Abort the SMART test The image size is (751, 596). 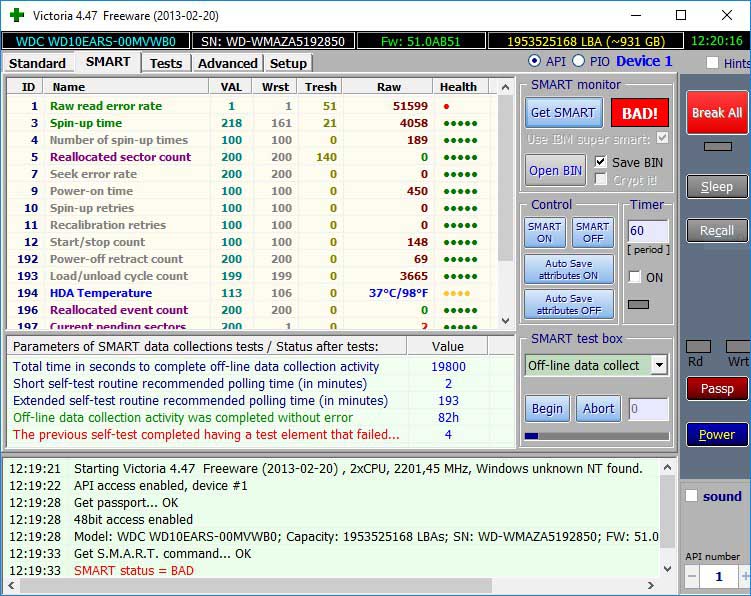click(598, 409)
